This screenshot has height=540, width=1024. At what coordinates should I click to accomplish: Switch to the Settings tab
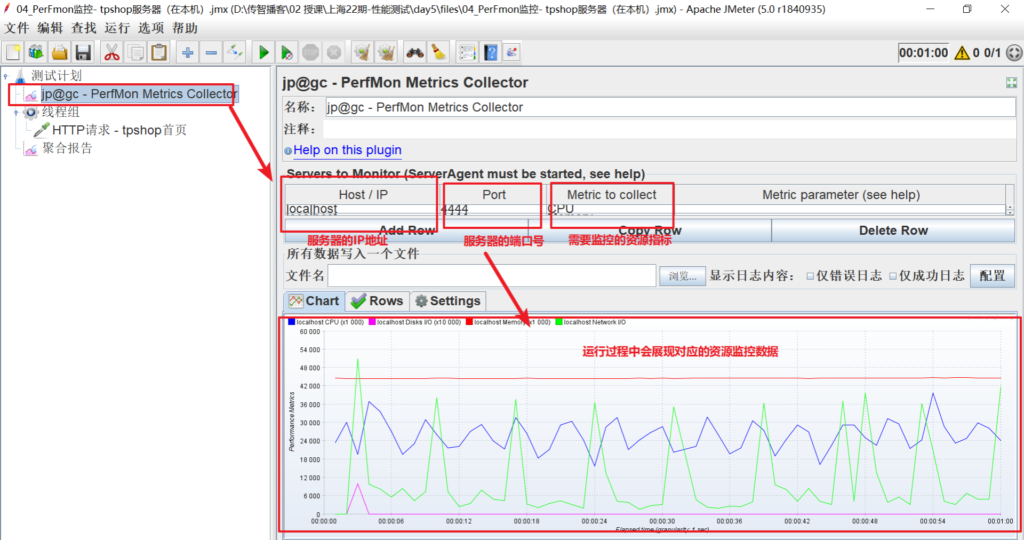(x=447, y=301)
